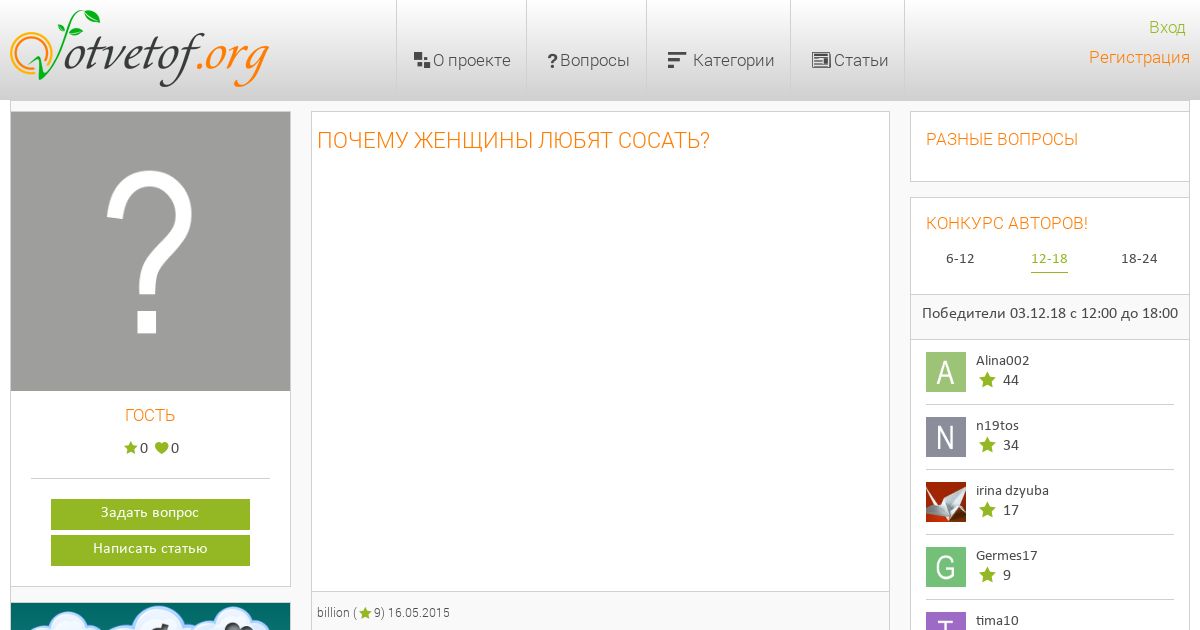Click the guest's heart likes icon
The image size is (1200, 630).
point(161,448)
